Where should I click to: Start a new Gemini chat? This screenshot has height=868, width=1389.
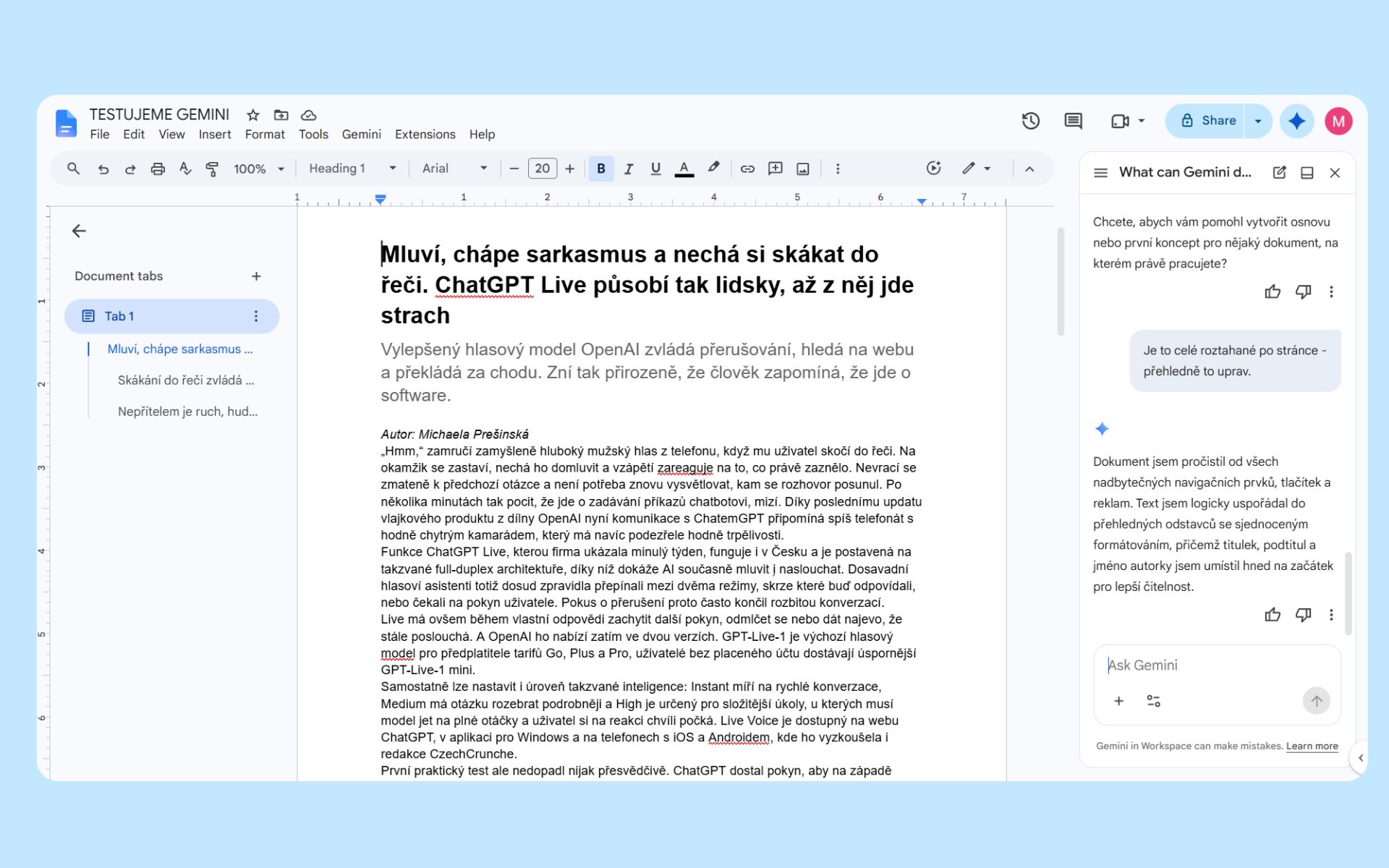tap(1280, 172)
